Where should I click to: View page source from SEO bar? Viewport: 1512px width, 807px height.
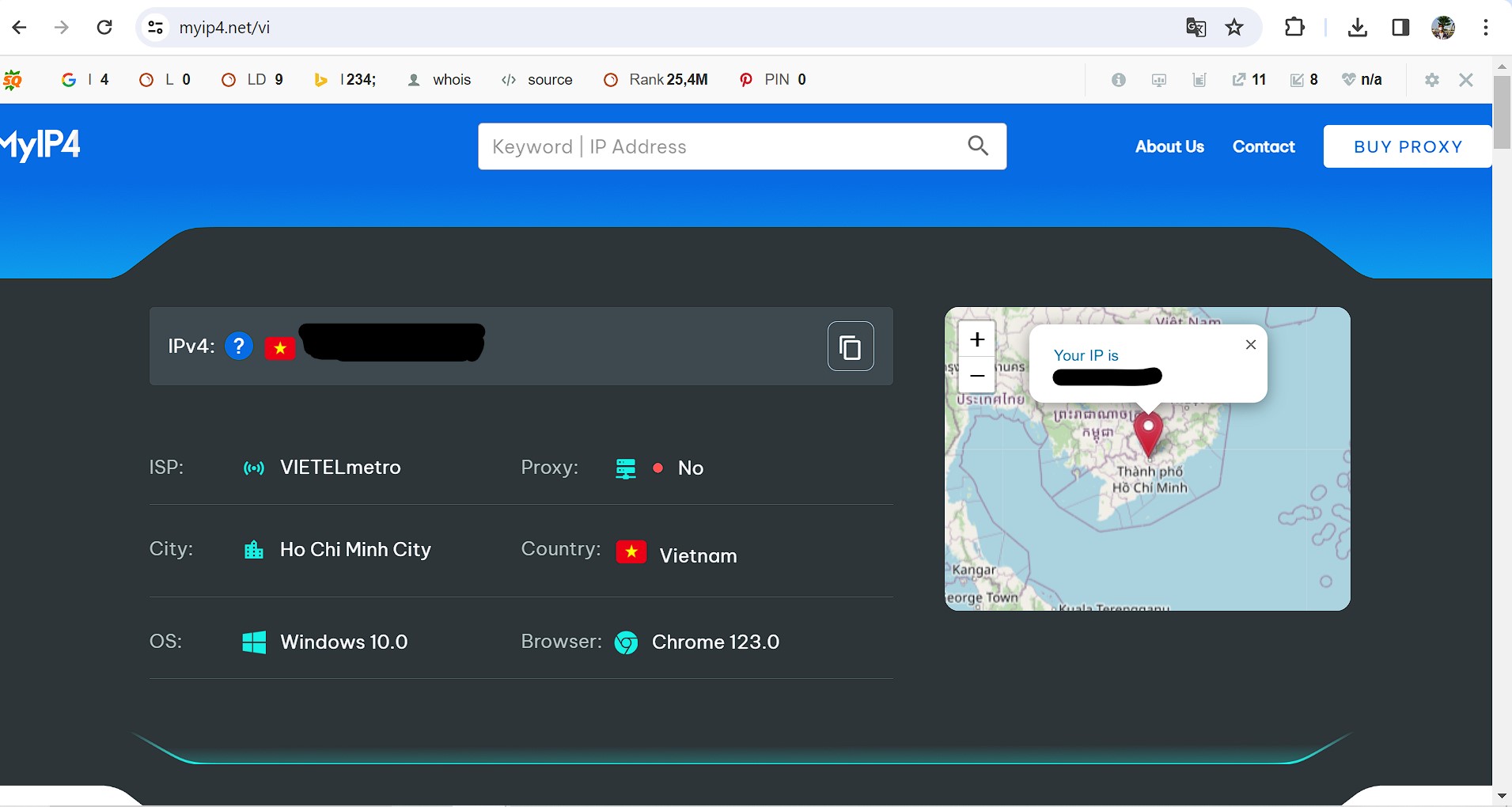pos(537,80)
